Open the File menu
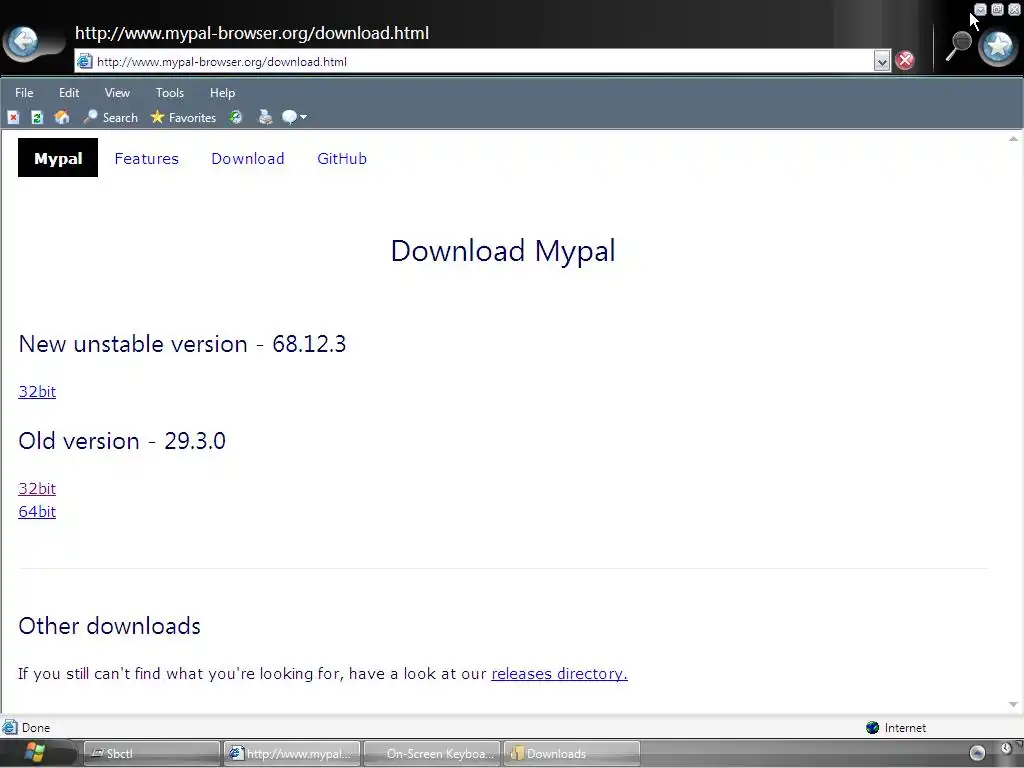 pyautogui.click(x=24, y=93)
